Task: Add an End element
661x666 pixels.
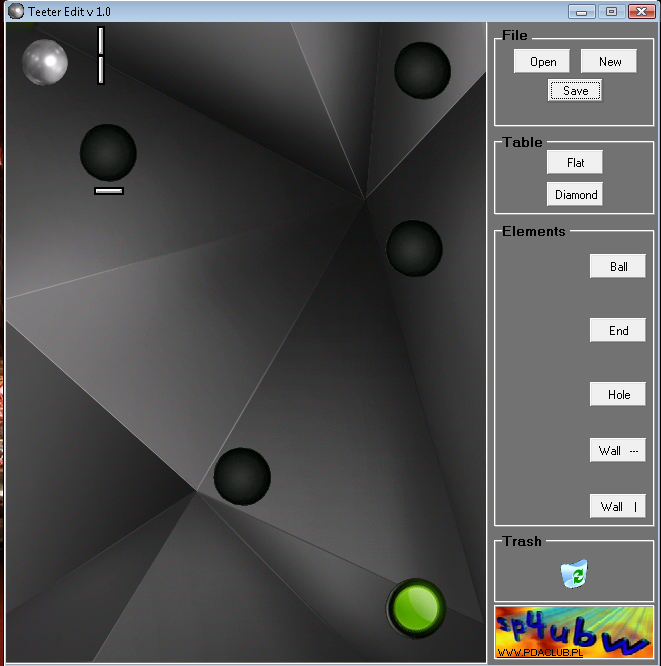Action: point(618,330)
